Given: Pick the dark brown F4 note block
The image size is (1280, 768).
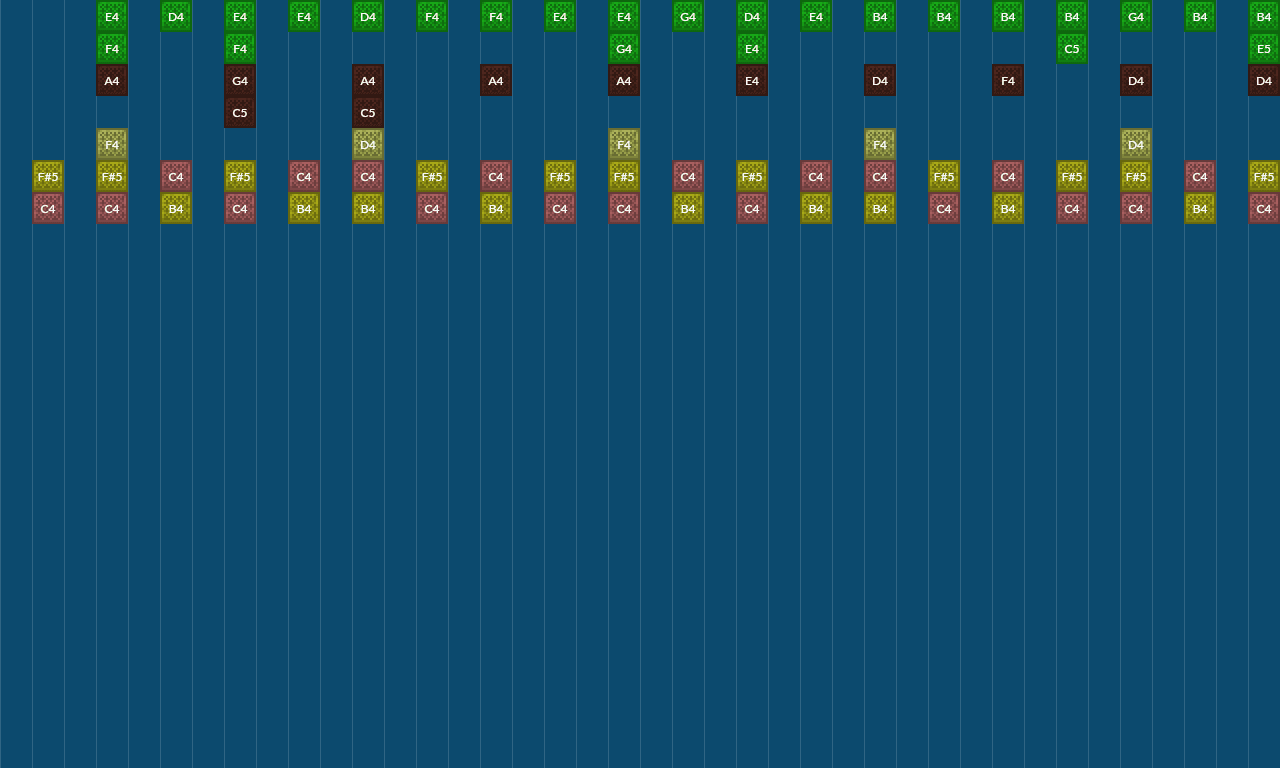Looking at the screenshot, I should 1008,80.
